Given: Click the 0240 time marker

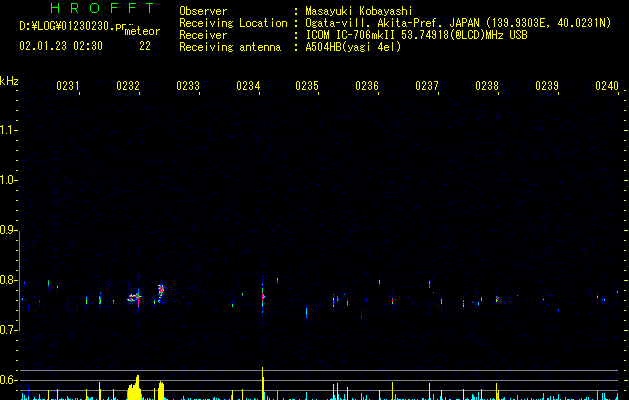Looking at the screenshot, I should coord(607,85).
